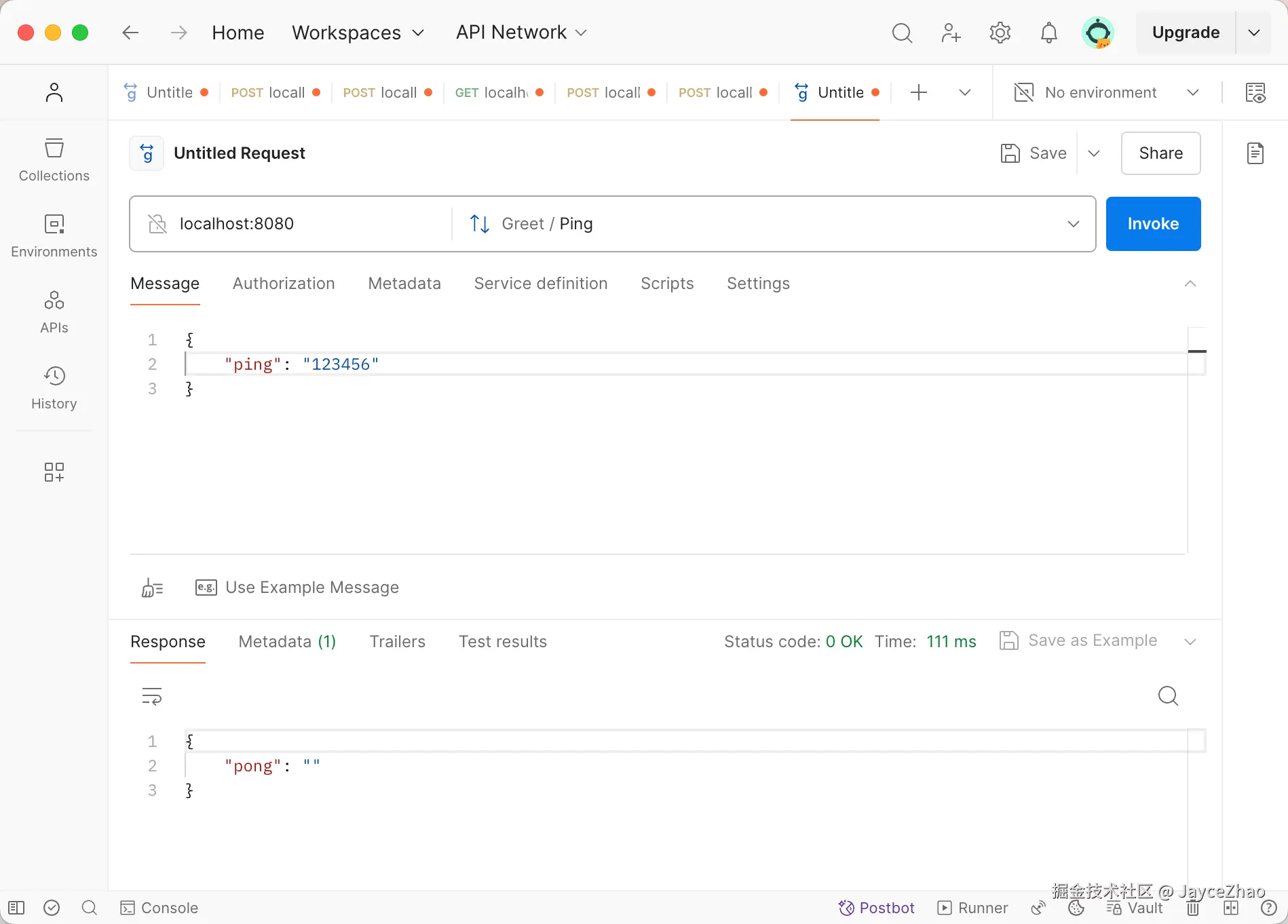Screen dimensions: 1288x924
Task: Click the notifications bell icon
Action: coord(1048,33)
